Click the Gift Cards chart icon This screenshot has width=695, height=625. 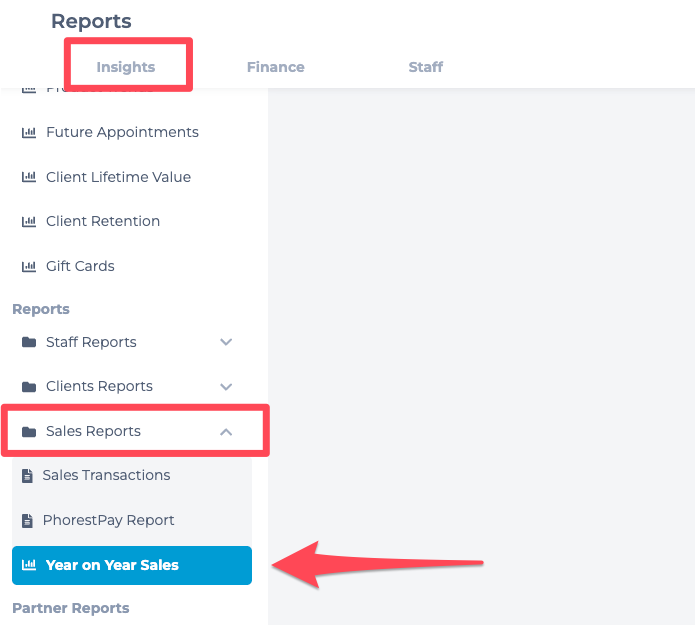(x=29, y=266)
